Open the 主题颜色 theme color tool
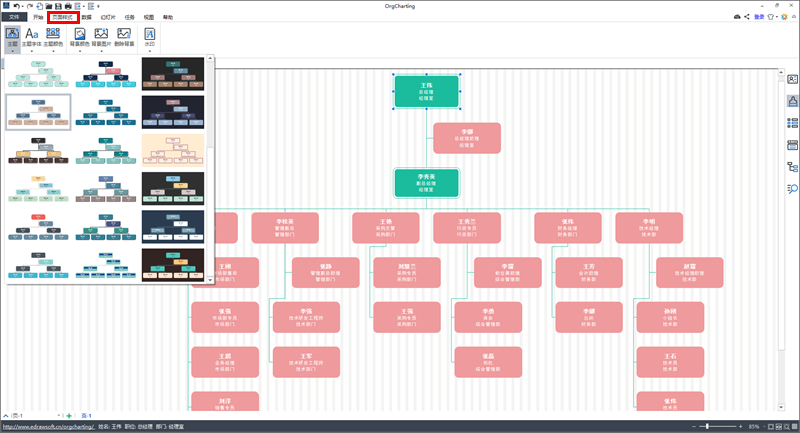The image size is (800, 433). pyautogui.click(x=53, y=37)
